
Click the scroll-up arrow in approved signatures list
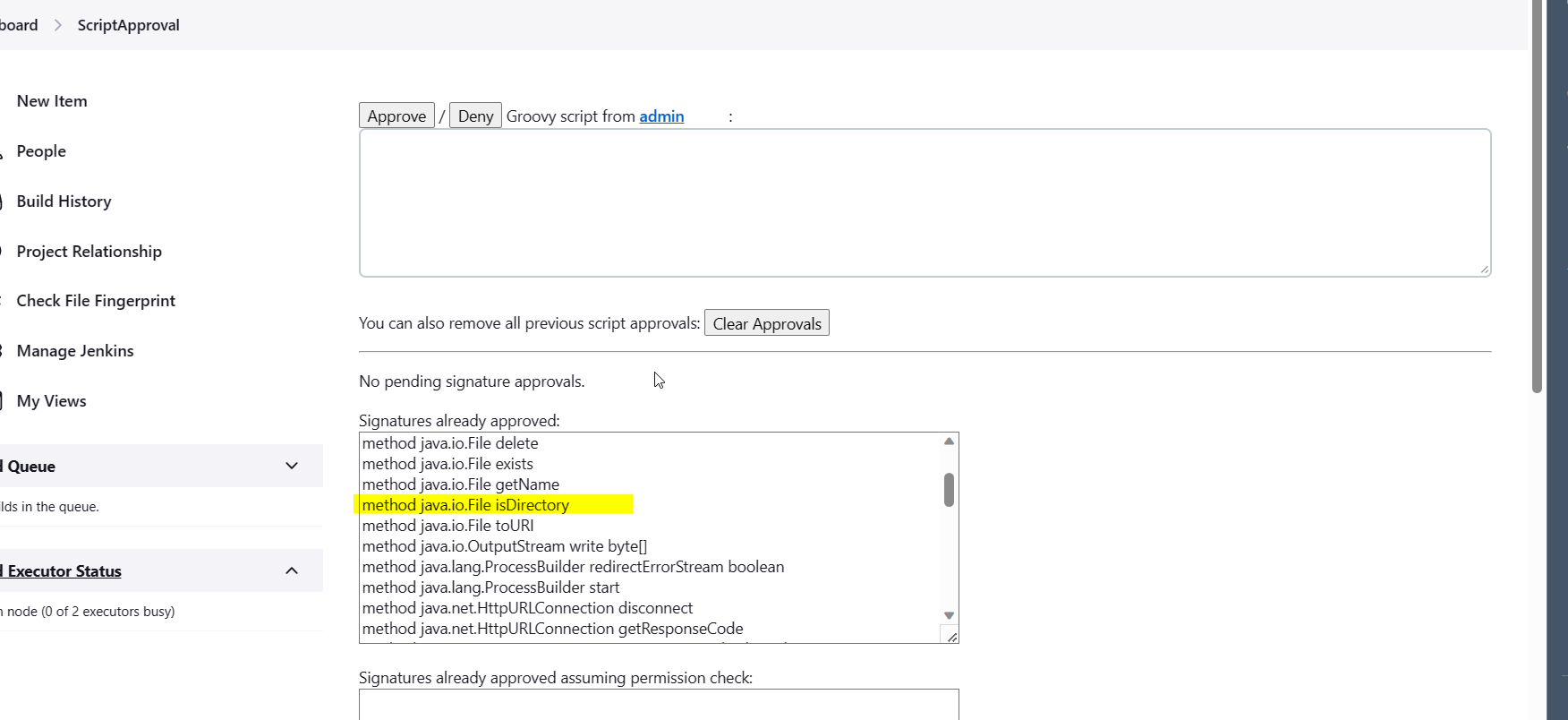[949, 441]
